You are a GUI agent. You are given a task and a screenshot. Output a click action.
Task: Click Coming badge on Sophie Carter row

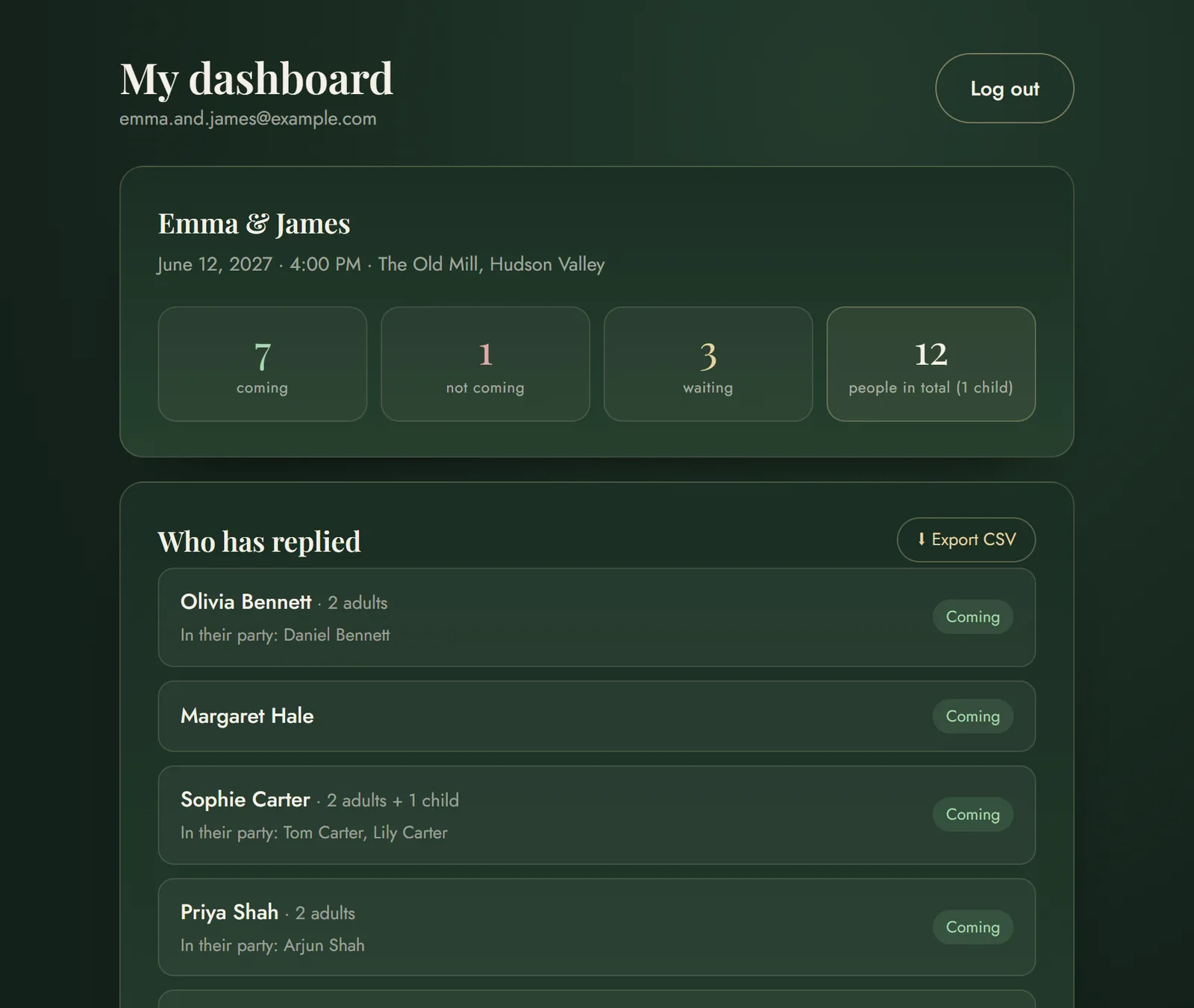point(973,815)
